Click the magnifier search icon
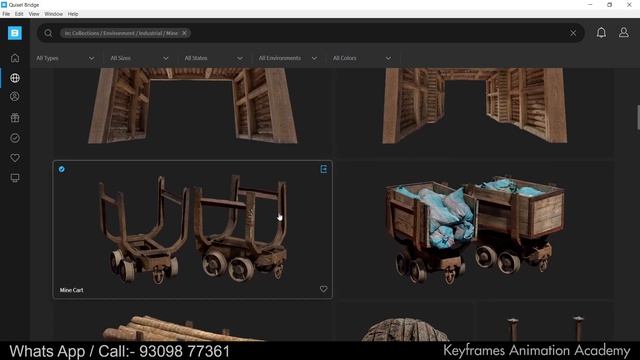The image size is (640, 360). pyautogui.click(x=48, y=33)
